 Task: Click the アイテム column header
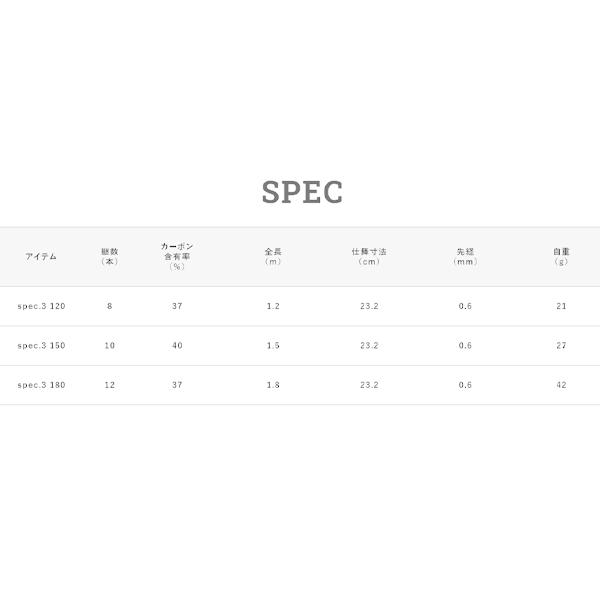click(41, 257)
